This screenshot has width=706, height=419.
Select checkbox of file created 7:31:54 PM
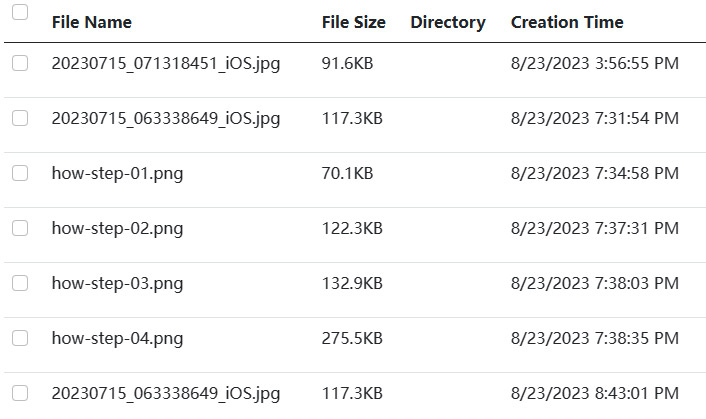tap(20, 118)
